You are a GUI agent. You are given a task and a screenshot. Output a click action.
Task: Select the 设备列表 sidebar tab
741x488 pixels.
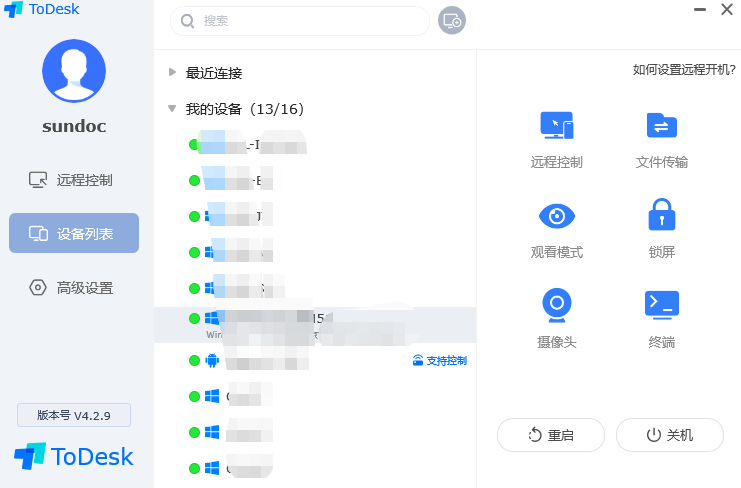point(74,233)
